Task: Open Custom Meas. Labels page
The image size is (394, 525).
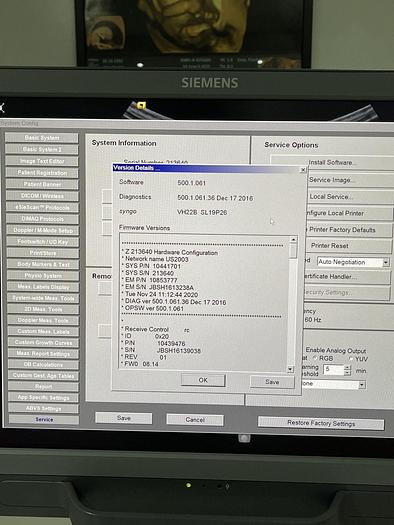Action: pos(44,331)
